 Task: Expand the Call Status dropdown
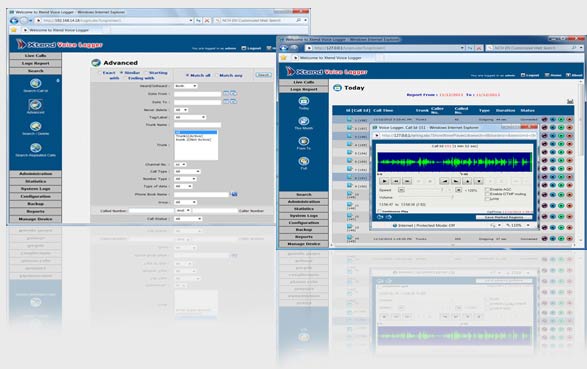click(x=188, y=219)
